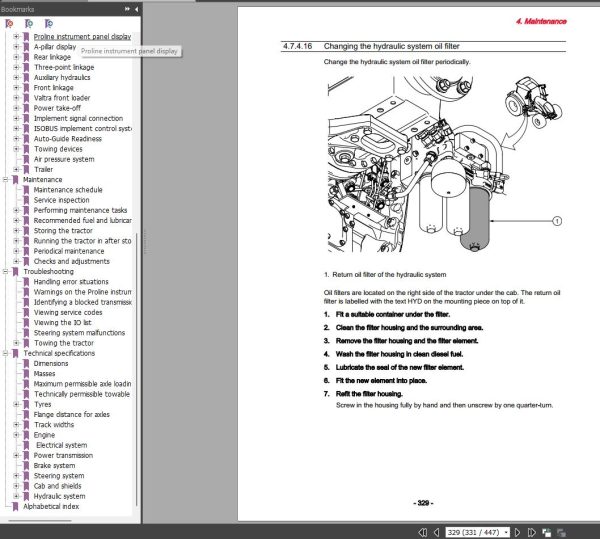Viewport: 600px width, 539px height.
Task: Open the Implement signal connection bookmark
Action: pos(78,118)
